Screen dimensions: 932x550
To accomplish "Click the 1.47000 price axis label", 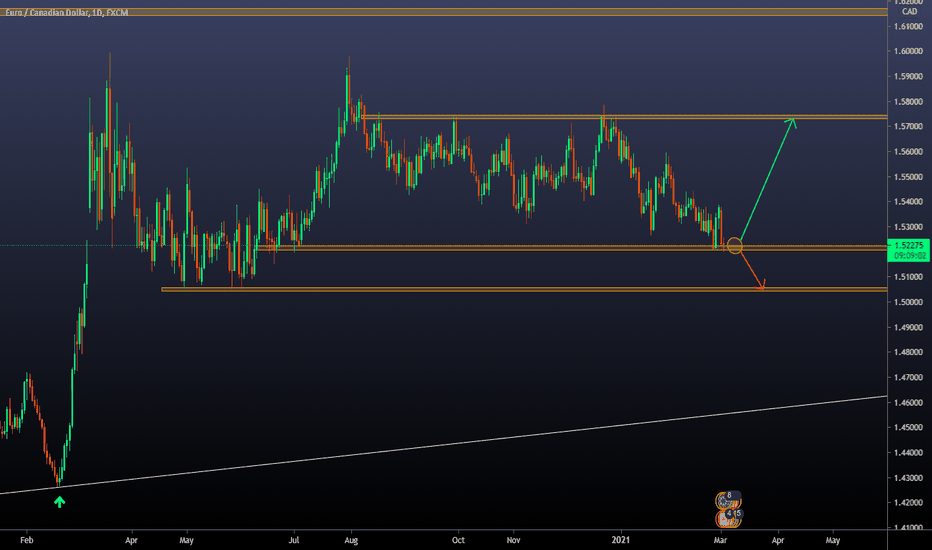I will pos(908,377).
